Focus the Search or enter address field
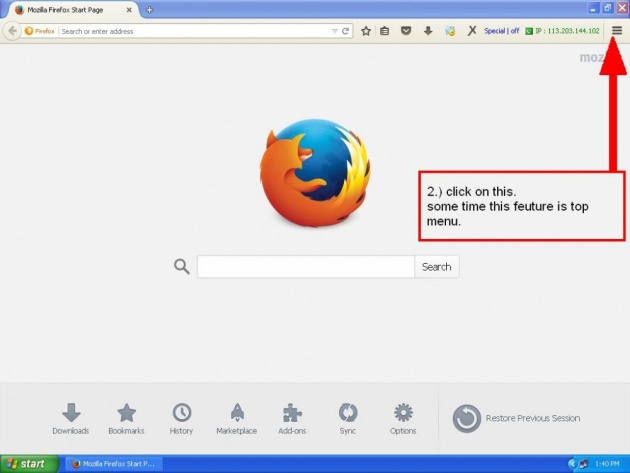This screenshot has height=473, width=630. [195, 31]
